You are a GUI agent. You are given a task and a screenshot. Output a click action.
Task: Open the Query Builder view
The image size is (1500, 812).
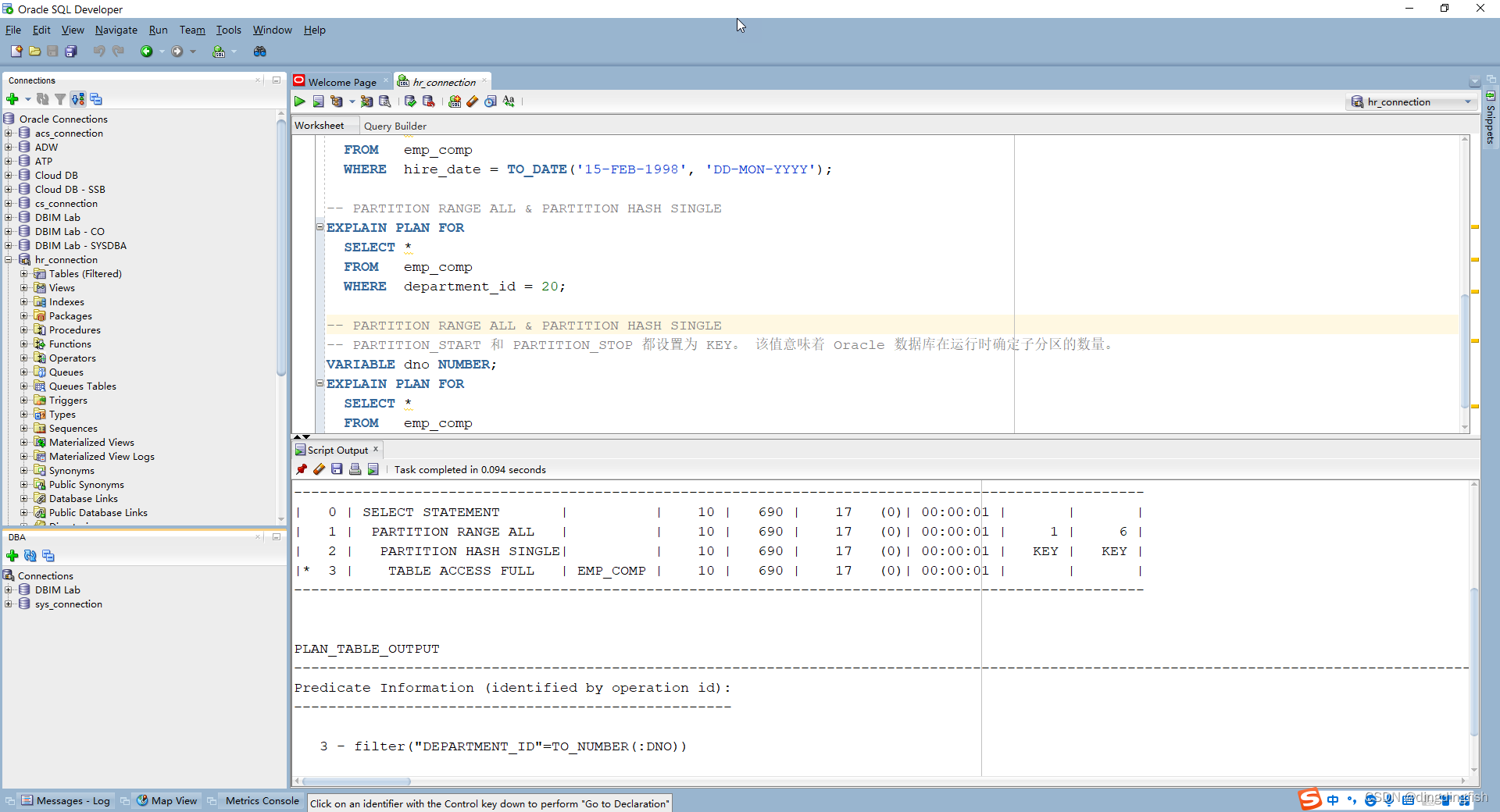pos(395,126)
